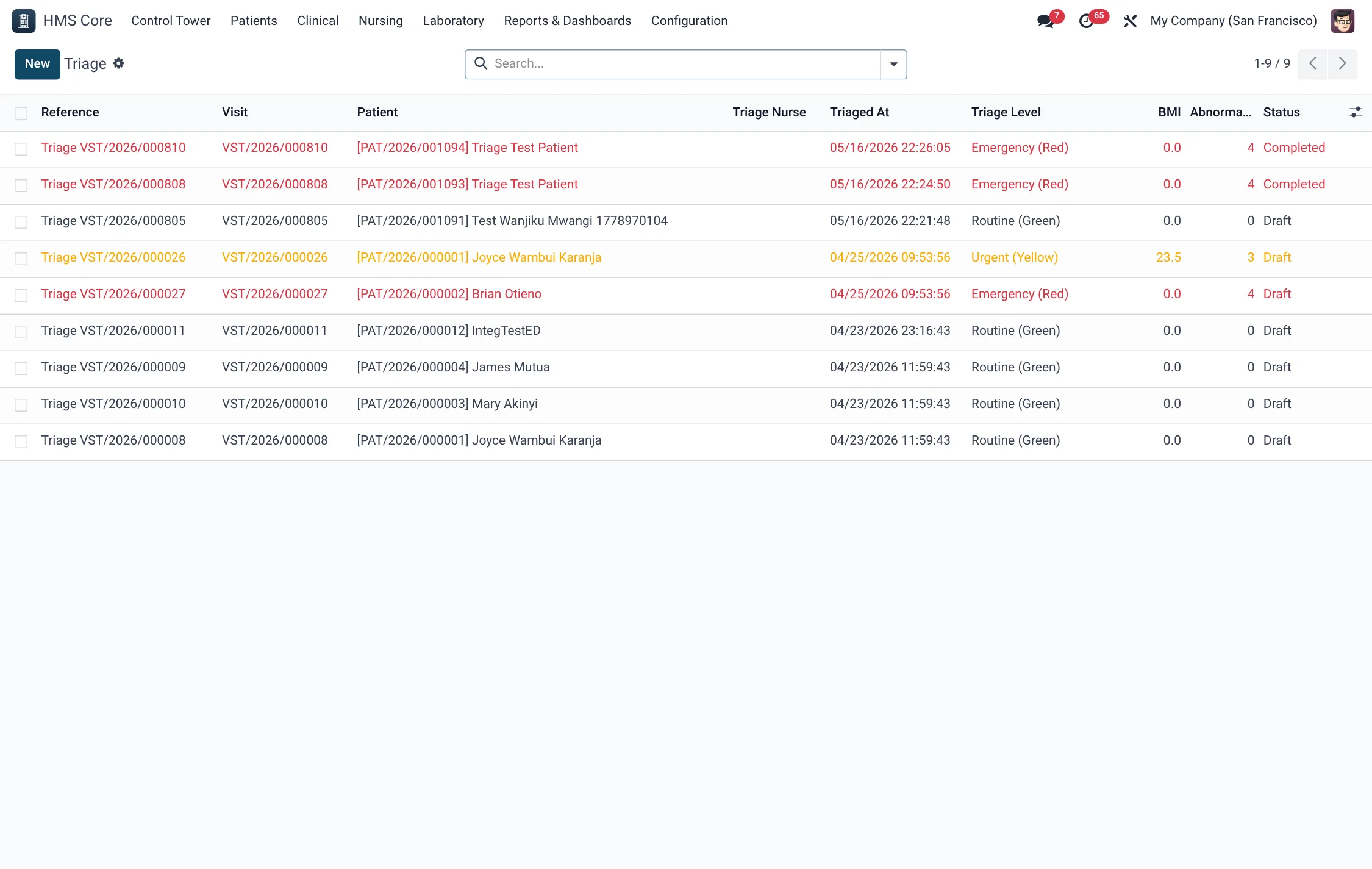The image size is (1372, 869).
Task: Open the Nursing menu
Action: [381, 21]
